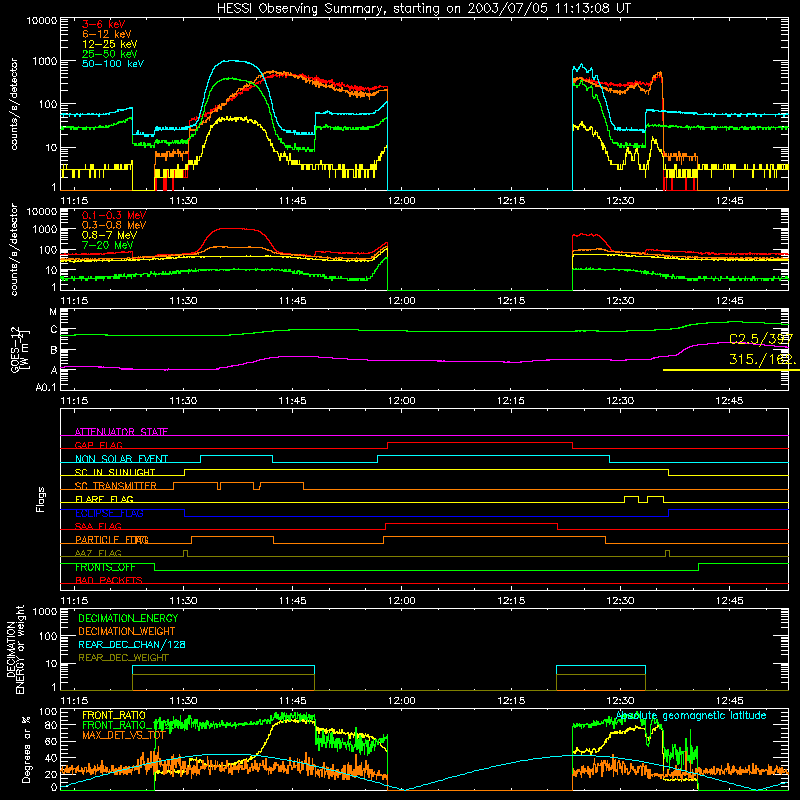Click the NON_SOLAR_EVENT flag label
800x800 pixels.
point(121,459)
